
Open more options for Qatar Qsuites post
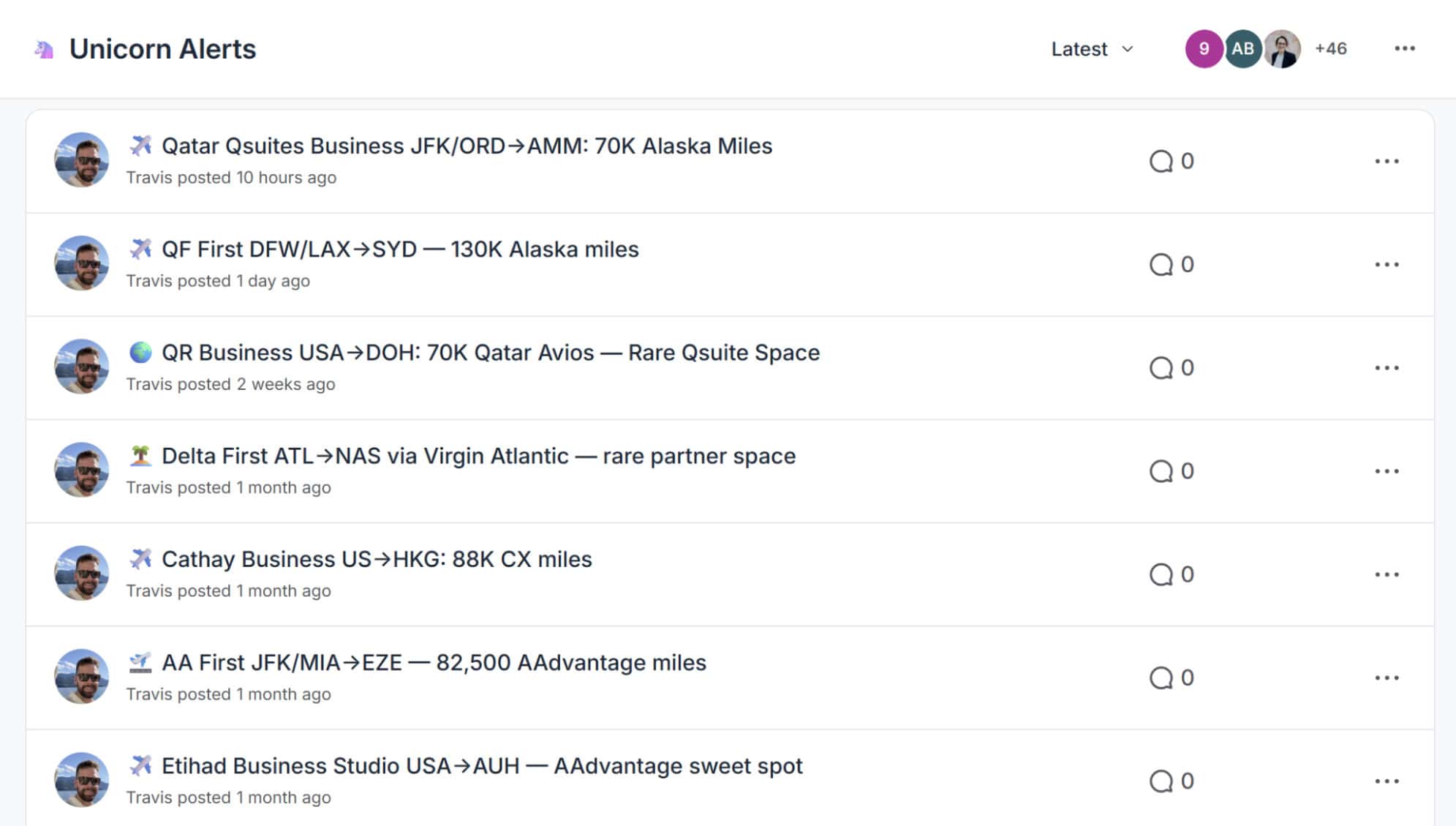point(1387,161)
